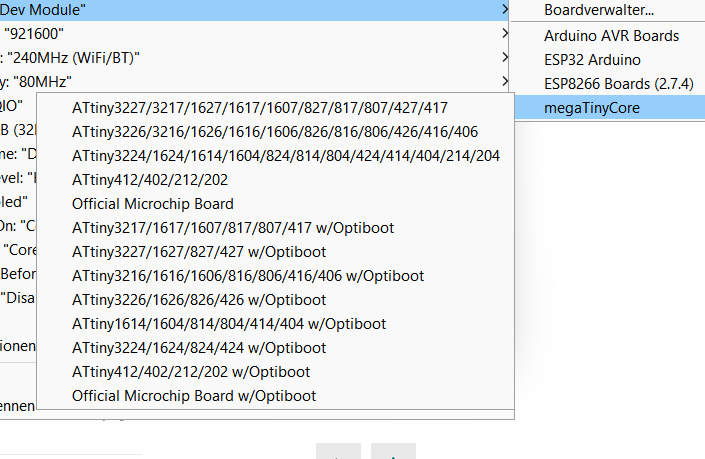Select ATtiny3224/1624/824/424 w/Optiboot

click(x=275, y=348)
